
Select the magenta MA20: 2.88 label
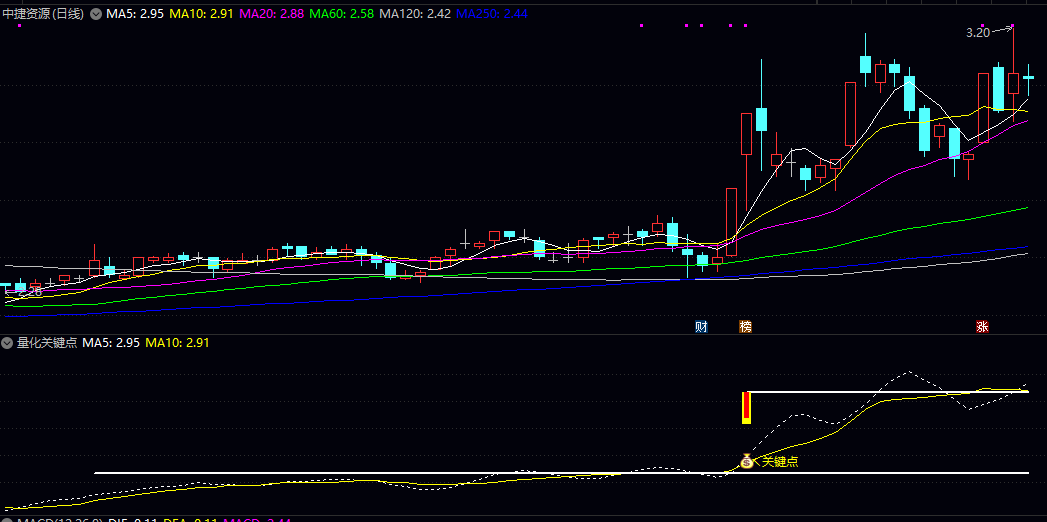271,13
